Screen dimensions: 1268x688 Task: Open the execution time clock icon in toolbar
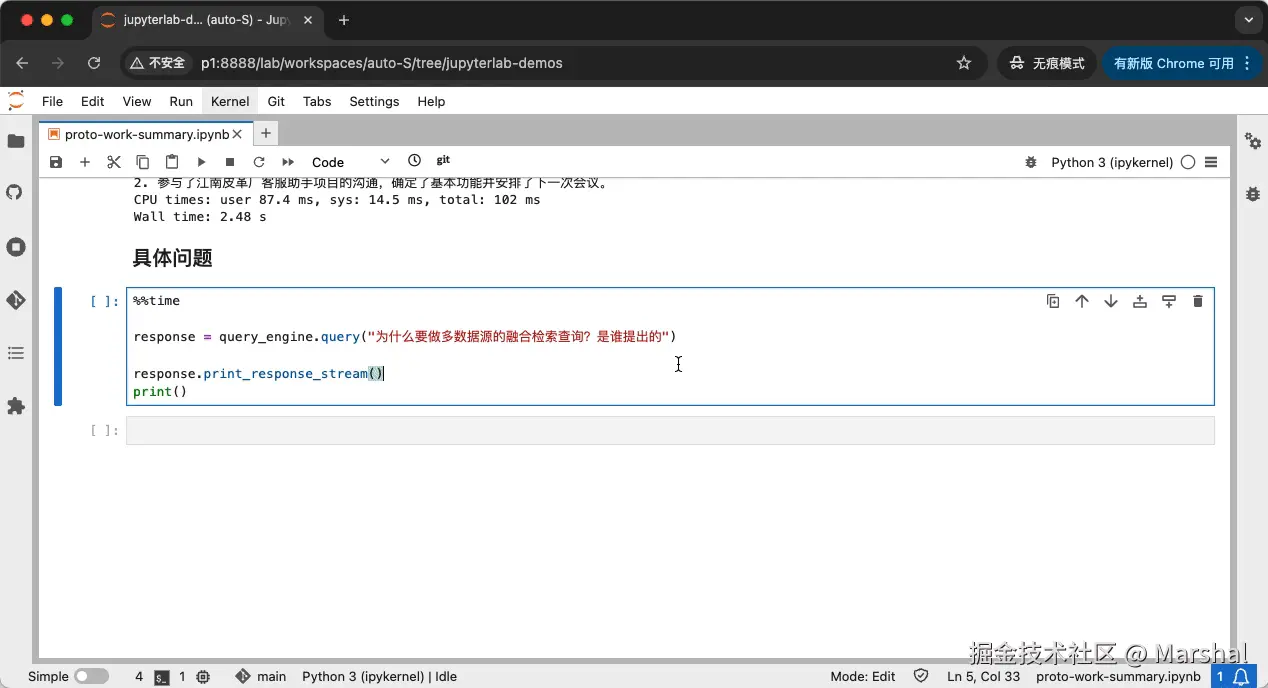[415, 161]
